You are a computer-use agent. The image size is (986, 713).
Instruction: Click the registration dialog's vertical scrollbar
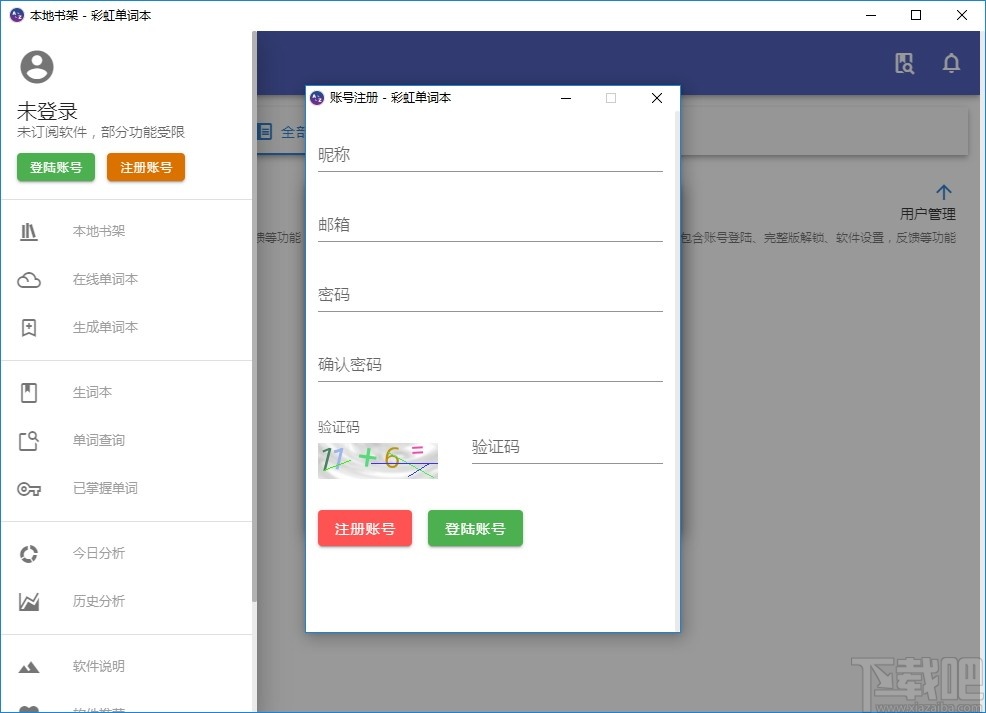click(677, 371)
